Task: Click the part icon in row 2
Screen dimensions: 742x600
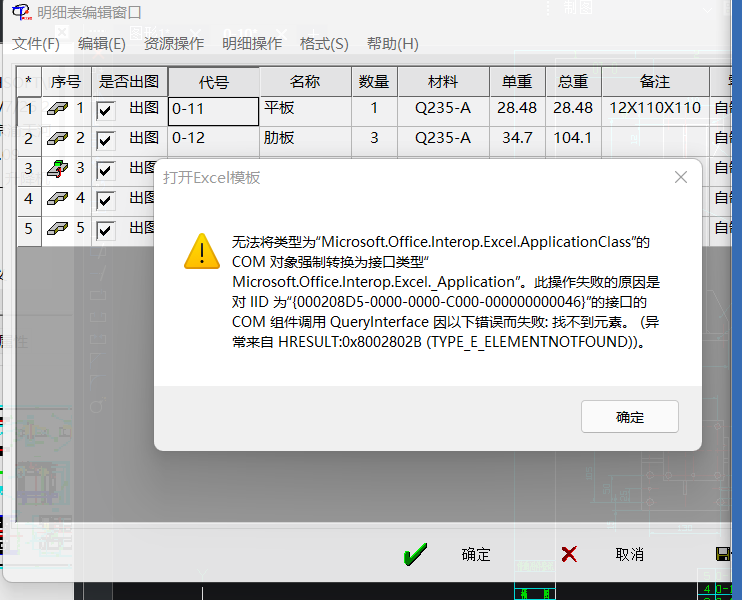Action: pyautogui.click(x=58, y=139)
